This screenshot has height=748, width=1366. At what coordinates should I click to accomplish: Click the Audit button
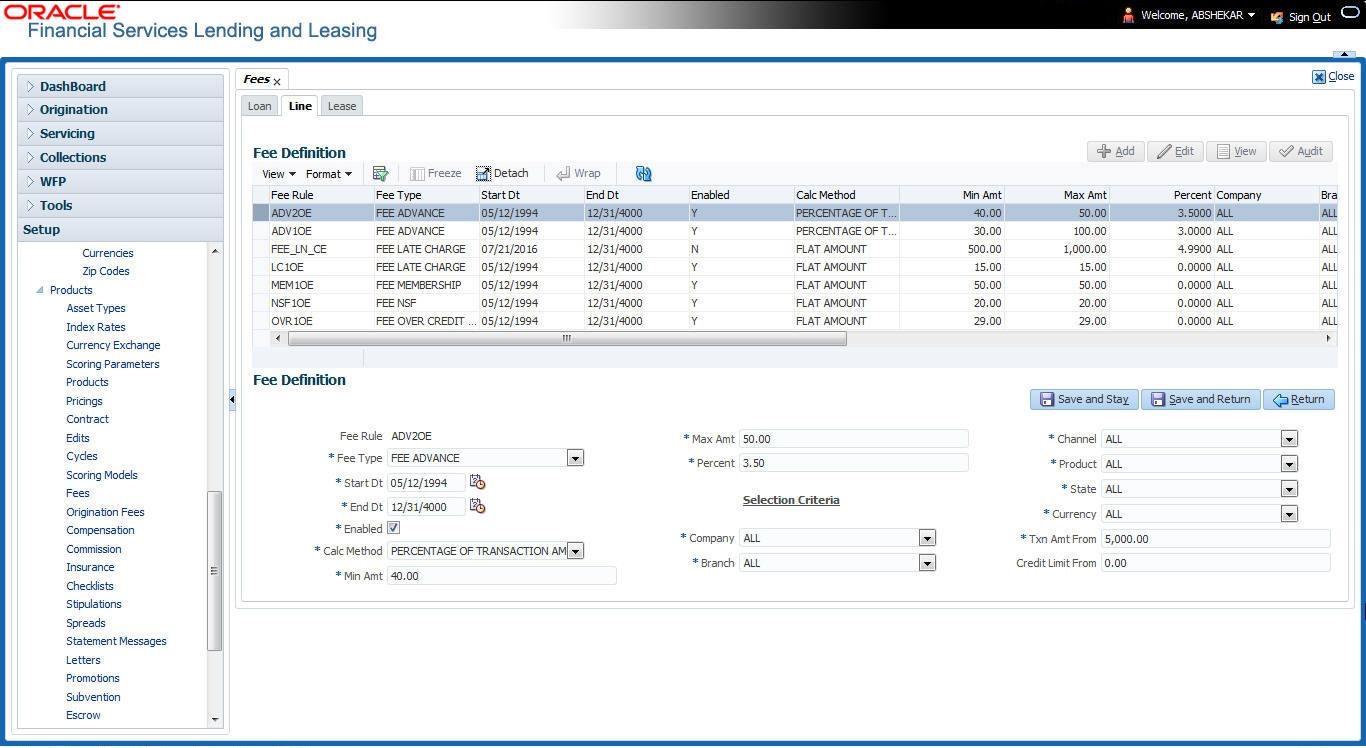(1301, 151)
